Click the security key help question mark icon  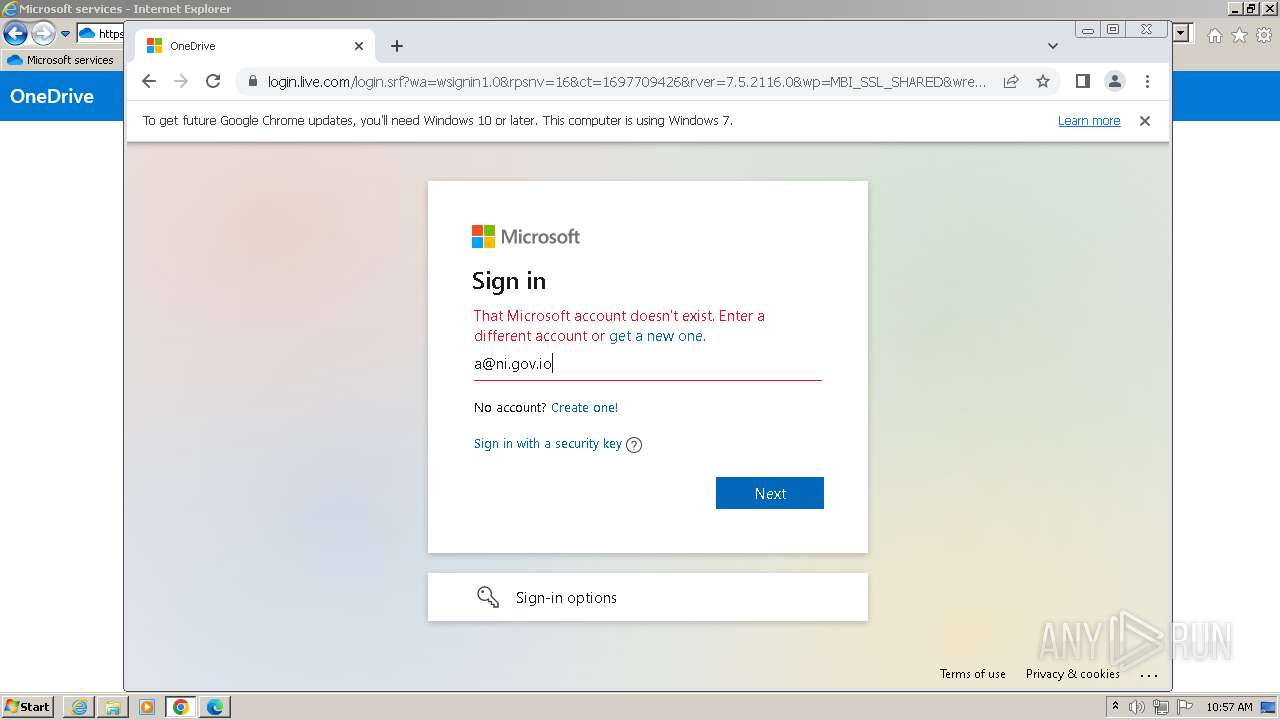[x=634, y=445]
